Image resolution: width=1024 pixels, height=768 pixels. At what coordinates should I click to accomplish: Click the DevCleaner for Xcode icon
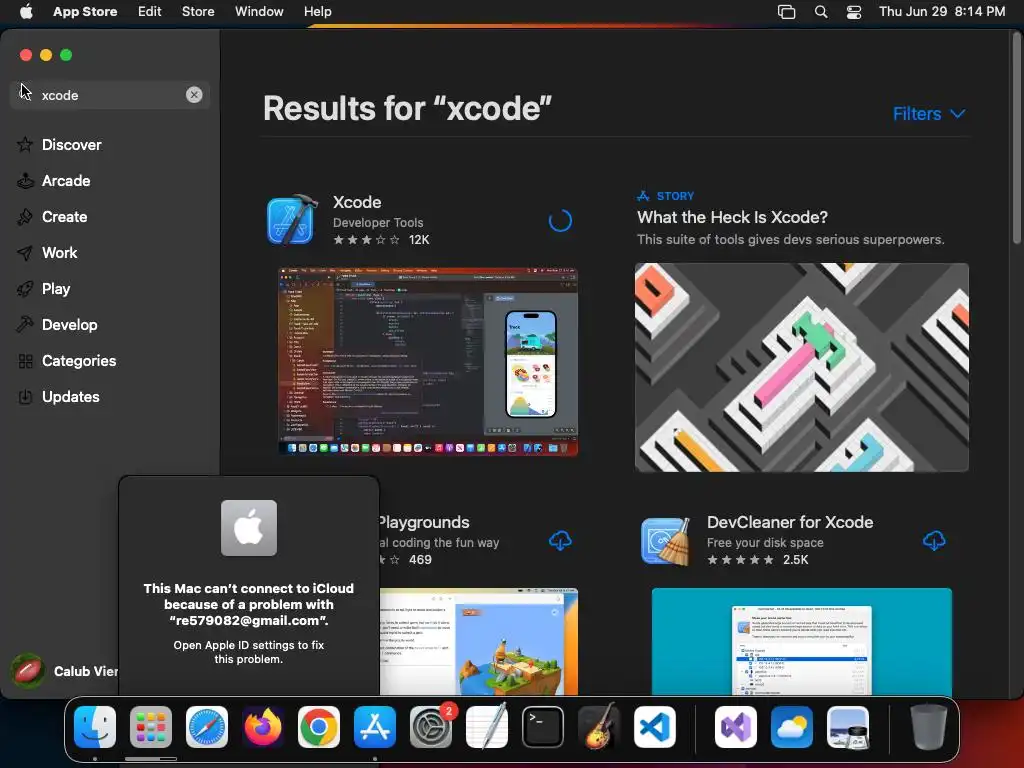[x=666, y=541]
